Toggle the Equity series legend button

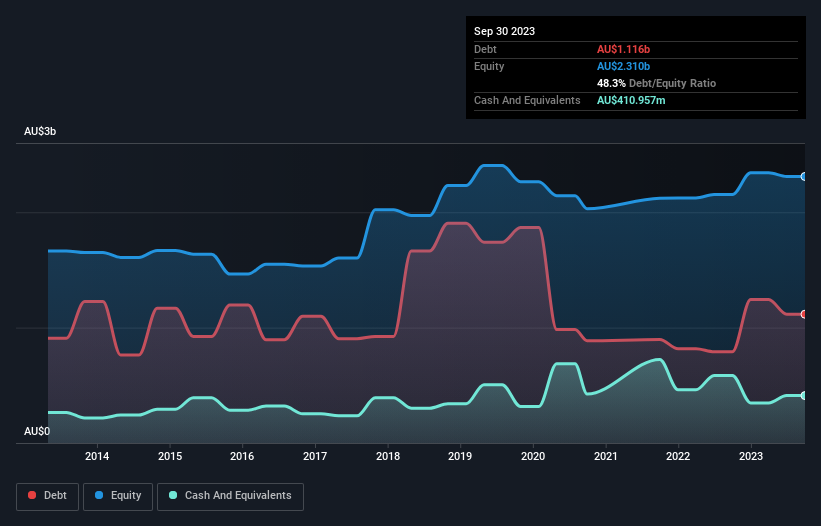(118, 496)
